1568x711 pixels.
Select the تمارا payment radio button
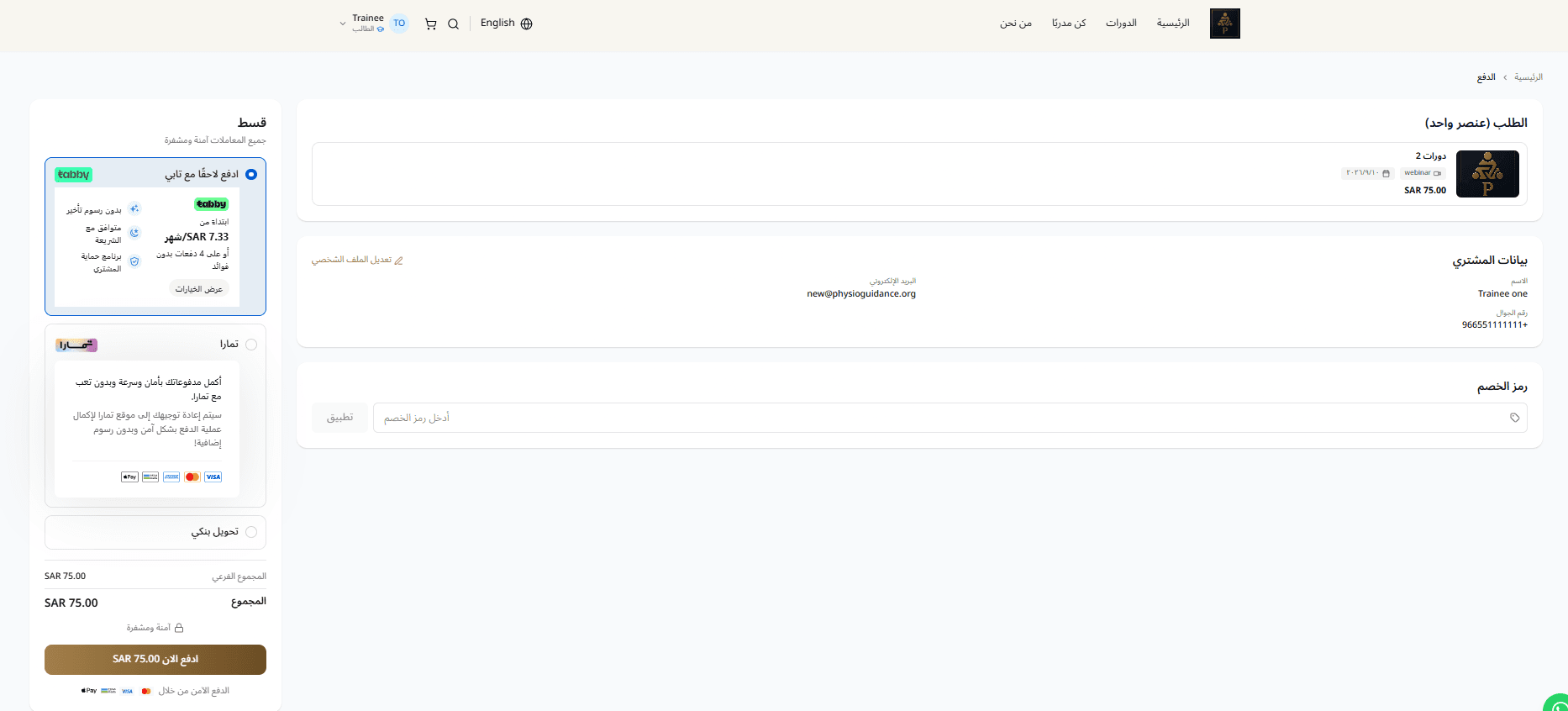(251, 345)
